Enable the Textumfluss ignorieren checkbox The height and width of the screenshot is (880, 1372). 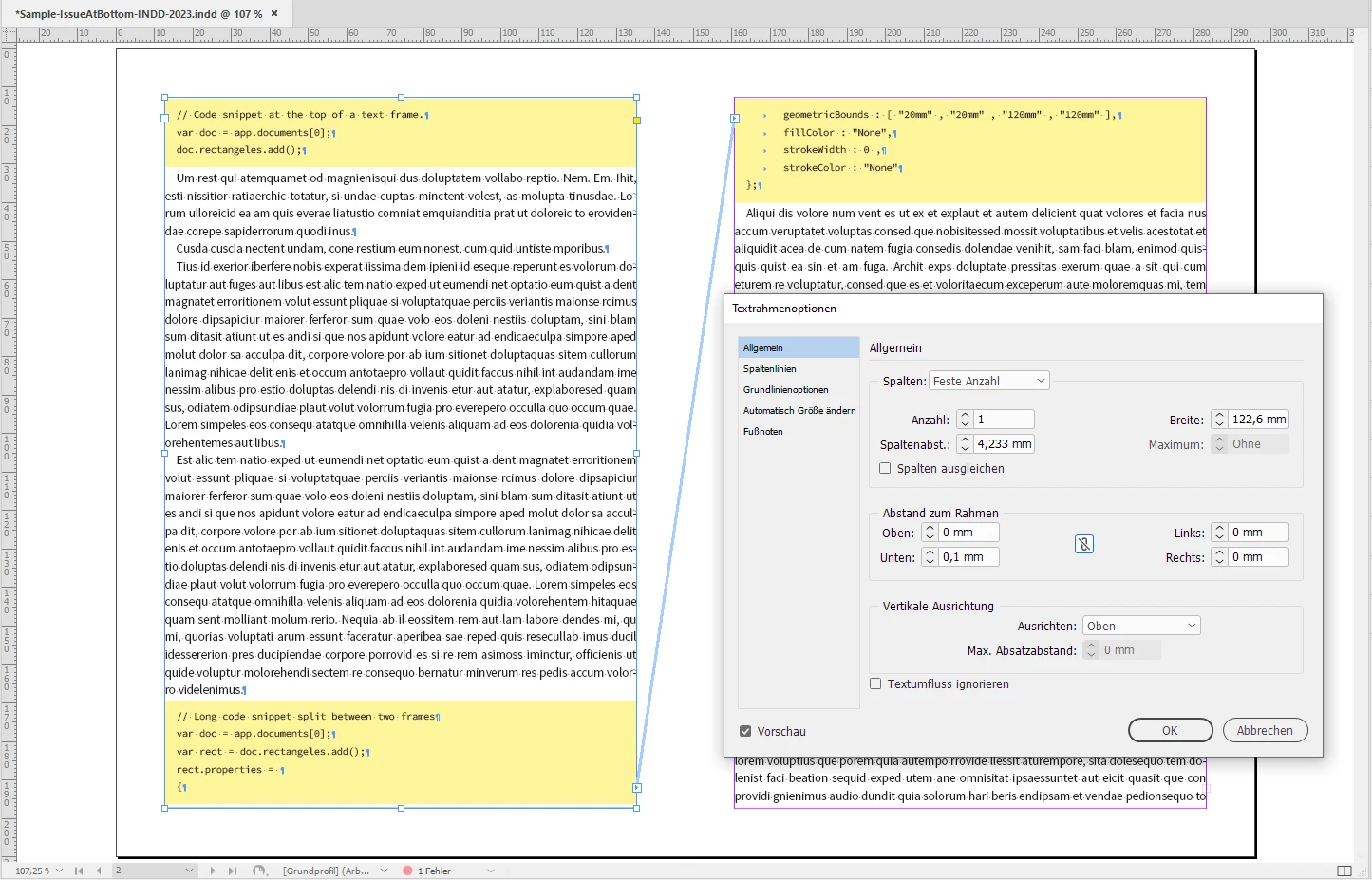tap(875, 683)
